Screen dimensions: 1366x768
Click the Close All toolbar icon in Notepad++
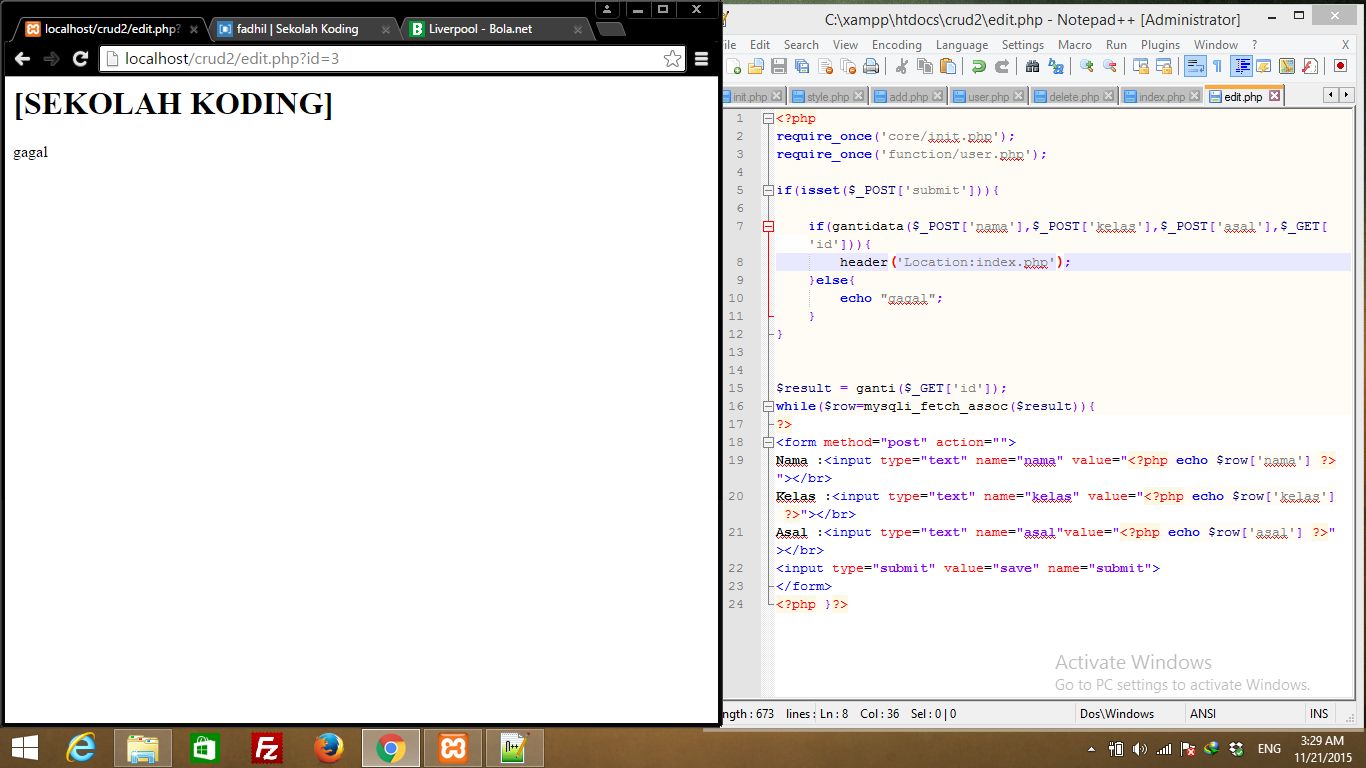(x=848, y=66)
